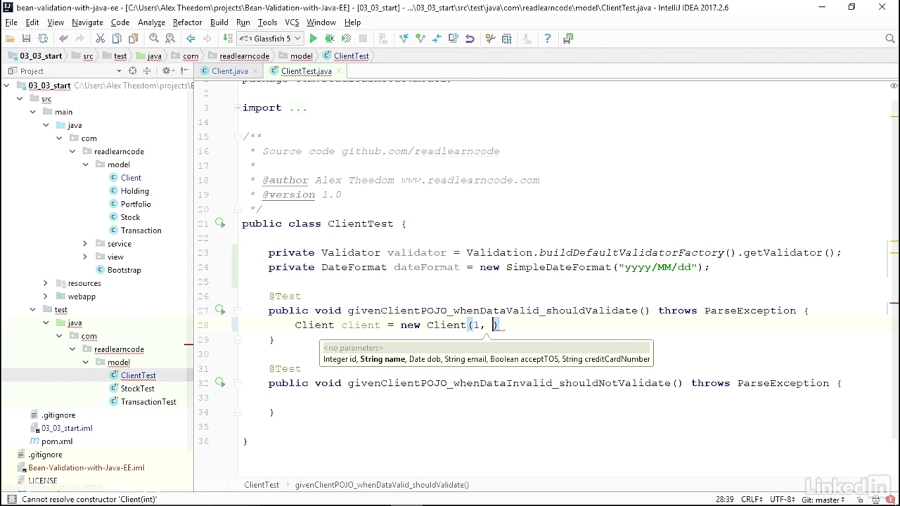Open Git: master branch widget
Viewport: 900px width, 506px height.
[825, 499]
